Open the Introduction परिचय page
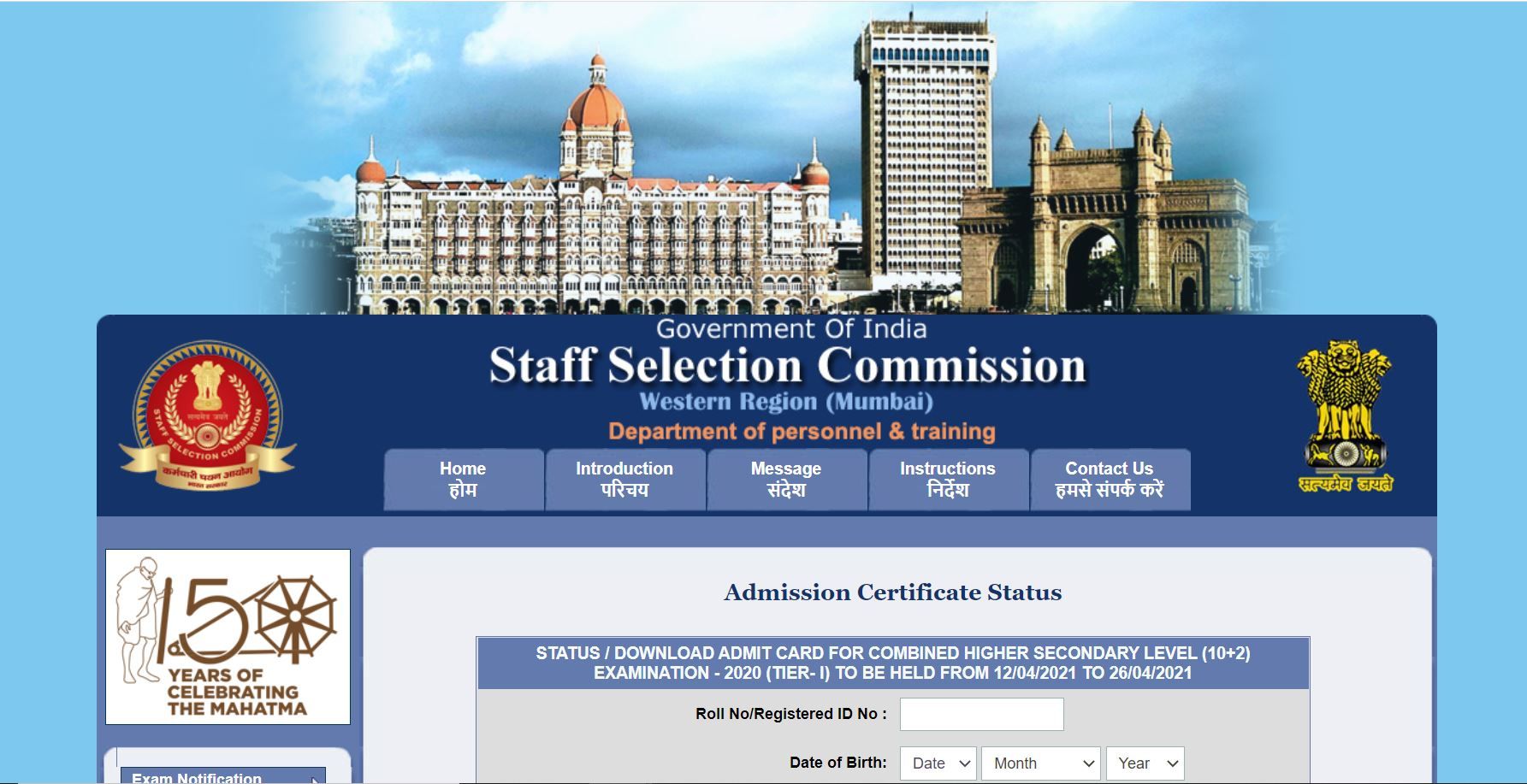 [x=624, y=480]
